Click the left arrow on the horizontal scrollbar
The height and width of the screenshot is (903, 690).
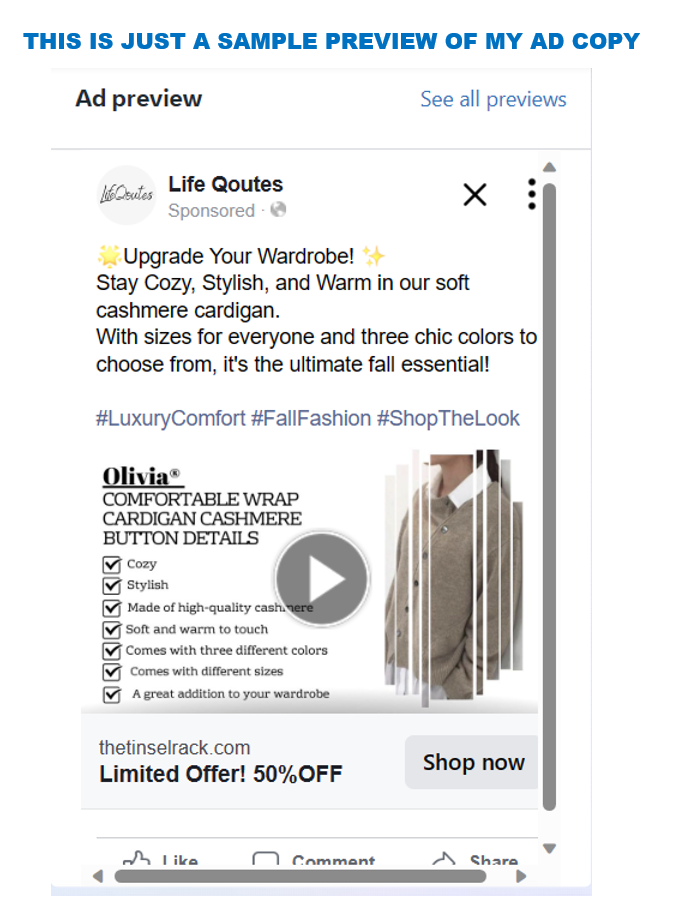pos(98,876)
